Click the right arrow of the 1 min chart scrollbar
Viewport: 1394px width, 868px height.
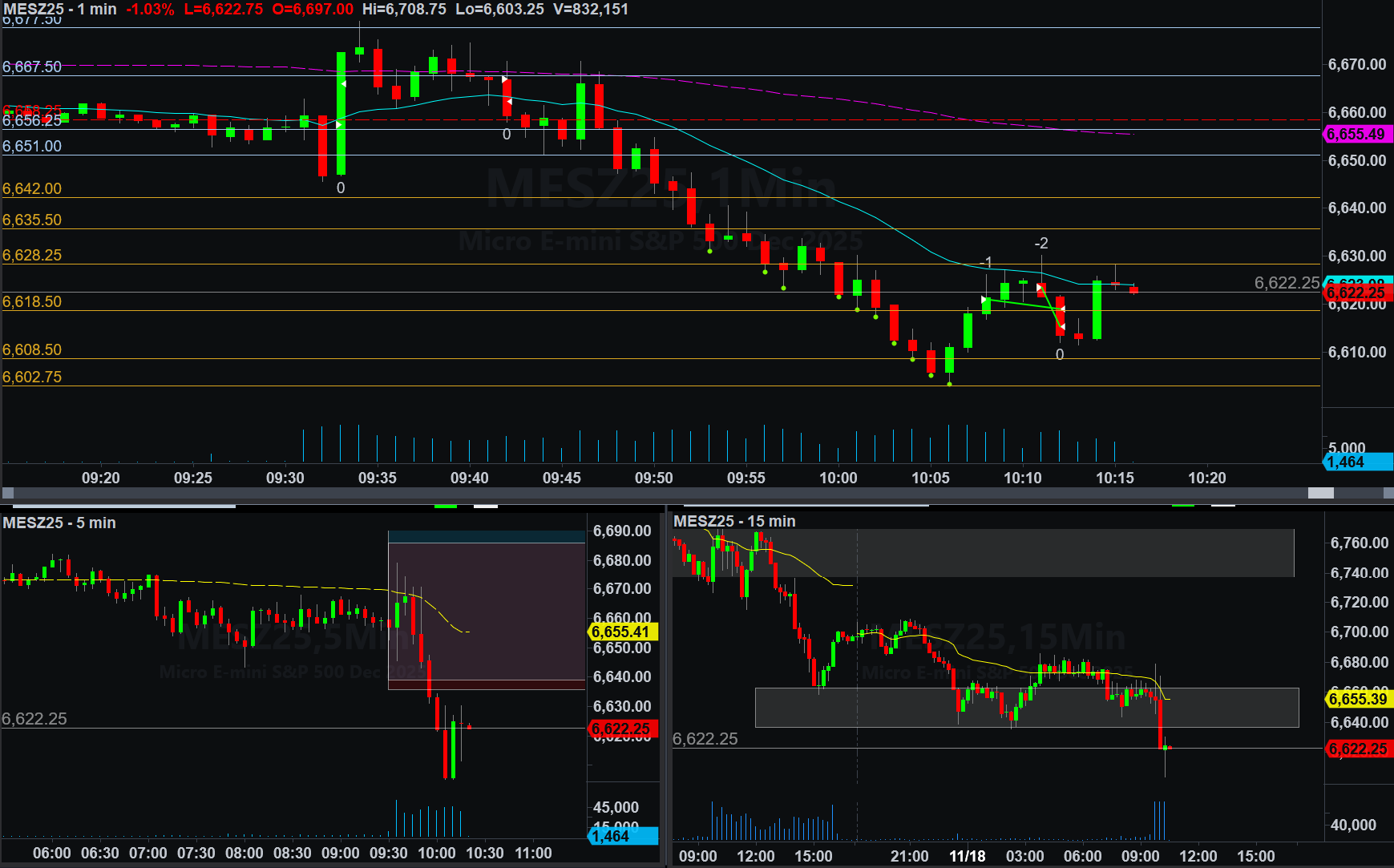pos(1386,493)
